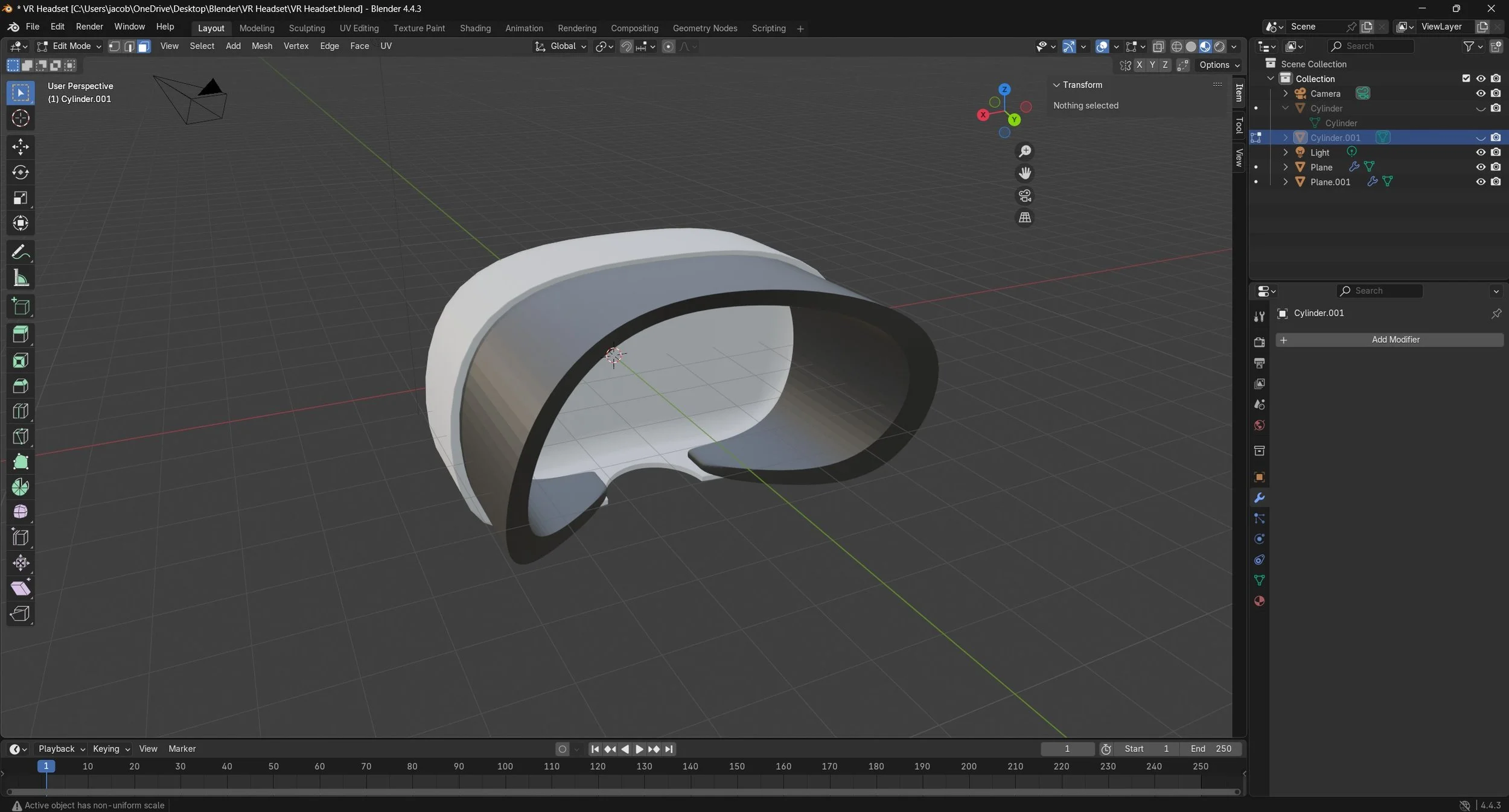The height and width of the screenshot is (812, 1509).
Task: Open the Mesh menu
Action: [261, 46]
